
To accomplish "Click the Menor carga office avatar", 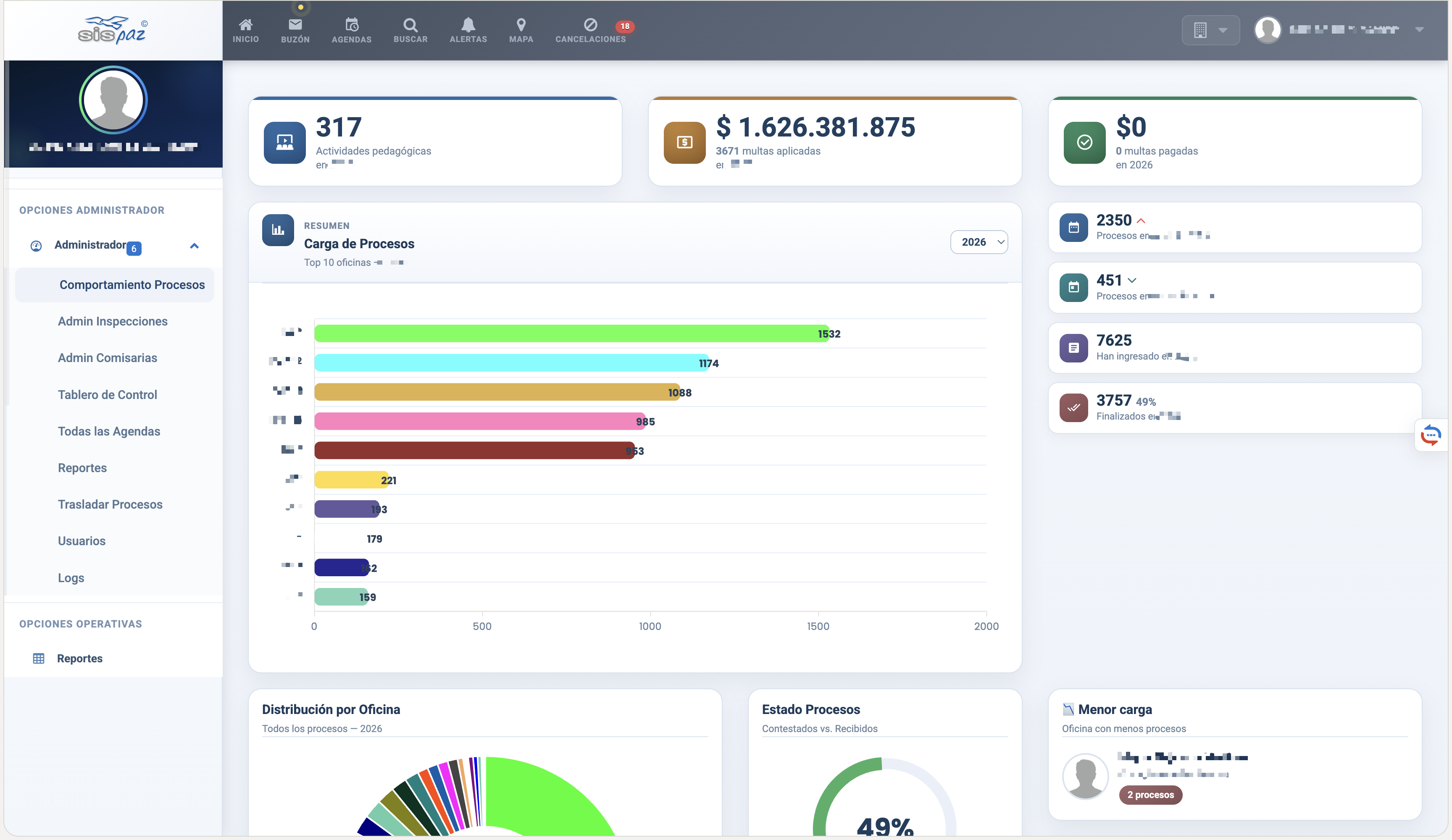I will tap(1086, 776).
